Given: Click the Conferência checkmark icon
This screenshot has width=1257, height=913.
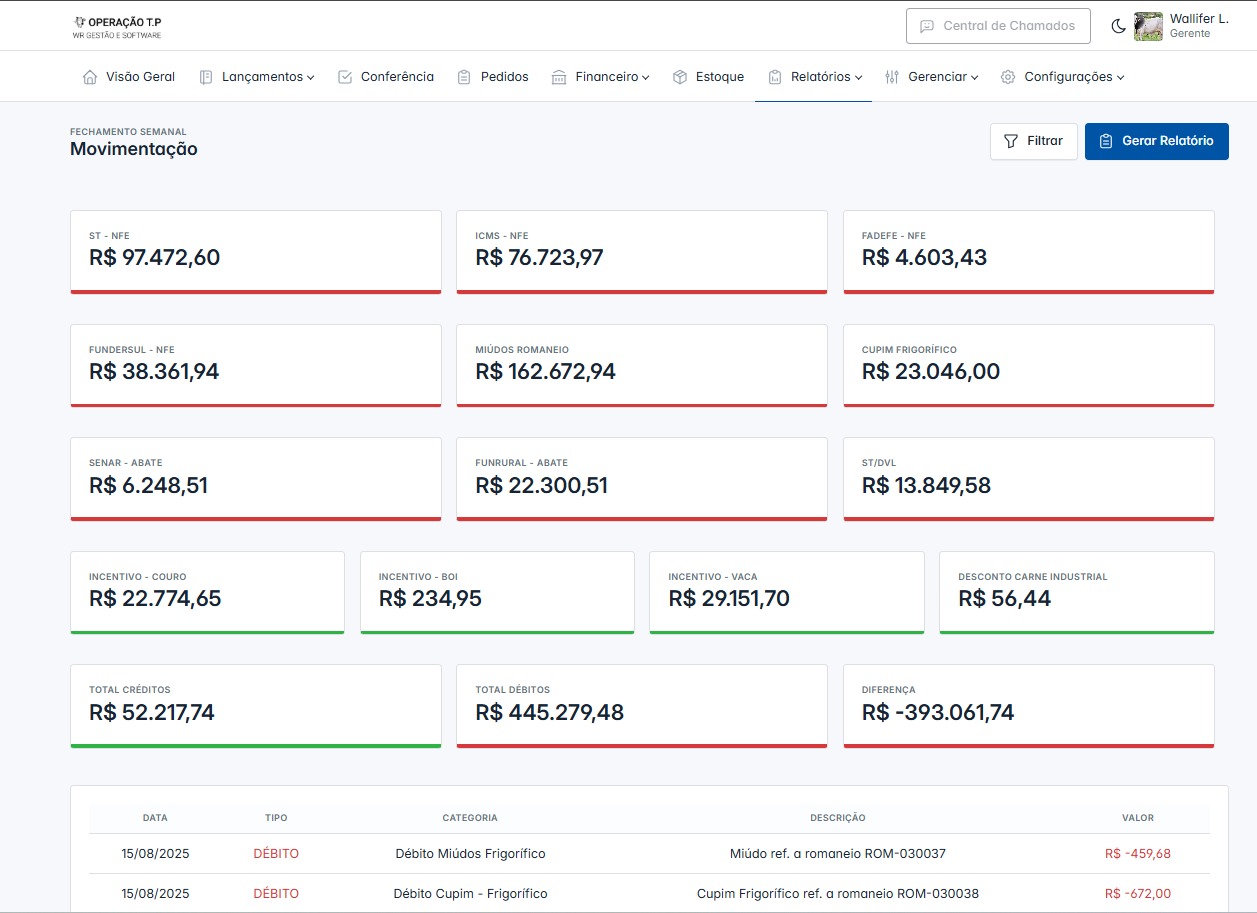Looking at the screenshot, I should tap(345, 77).
